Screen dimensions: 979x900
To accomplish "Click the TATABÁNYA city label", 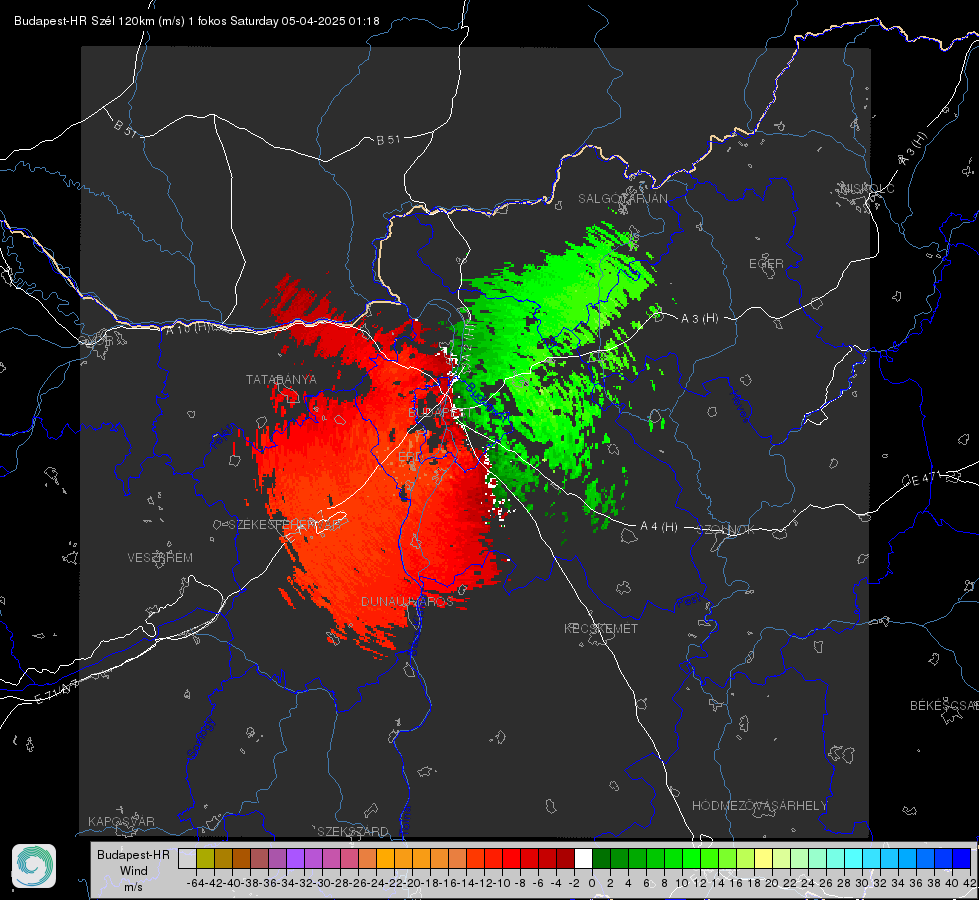I will click(x=281, y=380).
